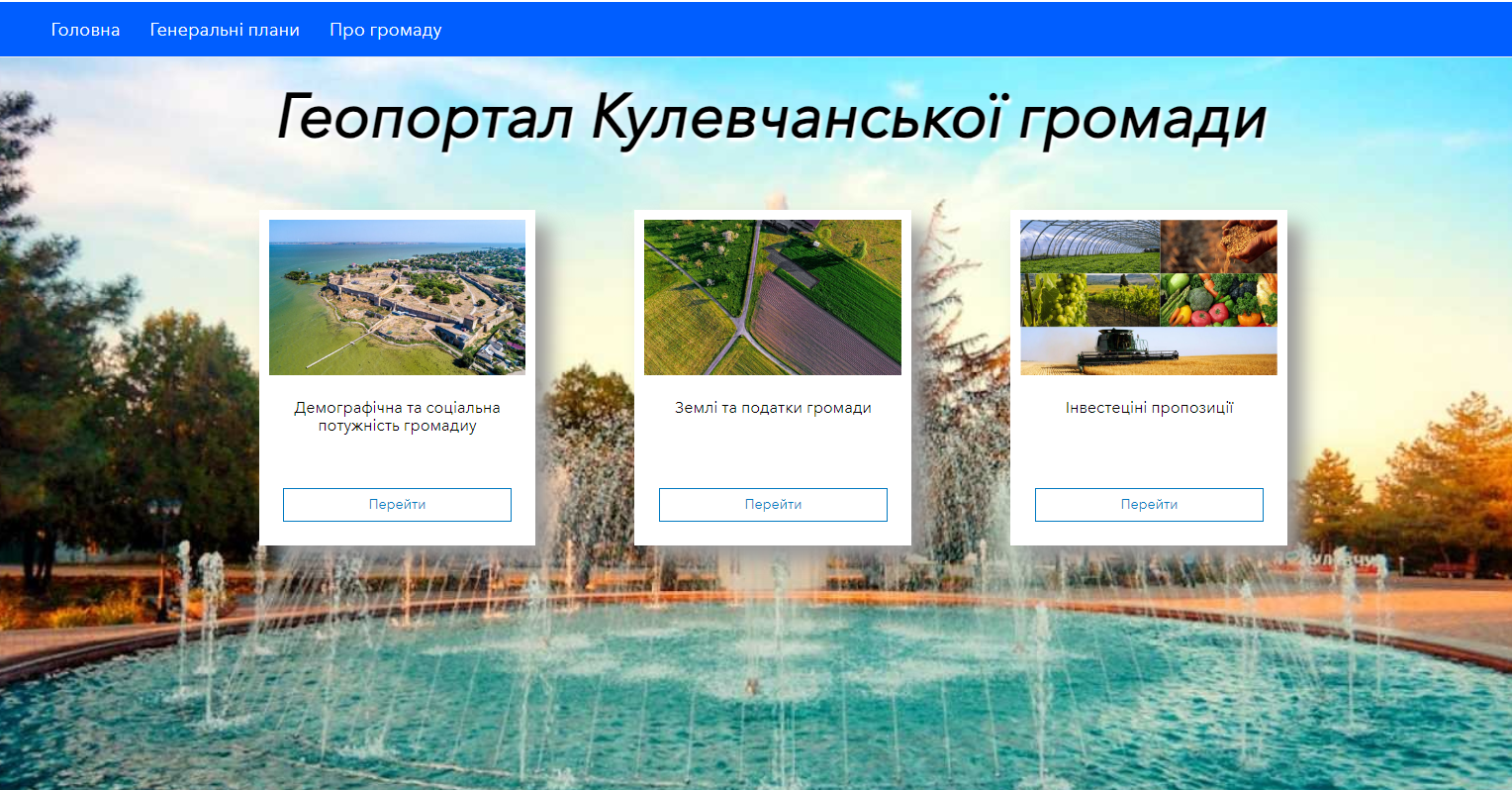Image resolution: width=1512 pixels, height=790 pixels.
Task: Open the agriculture collage thumbnail
Action: (1149, 297)
